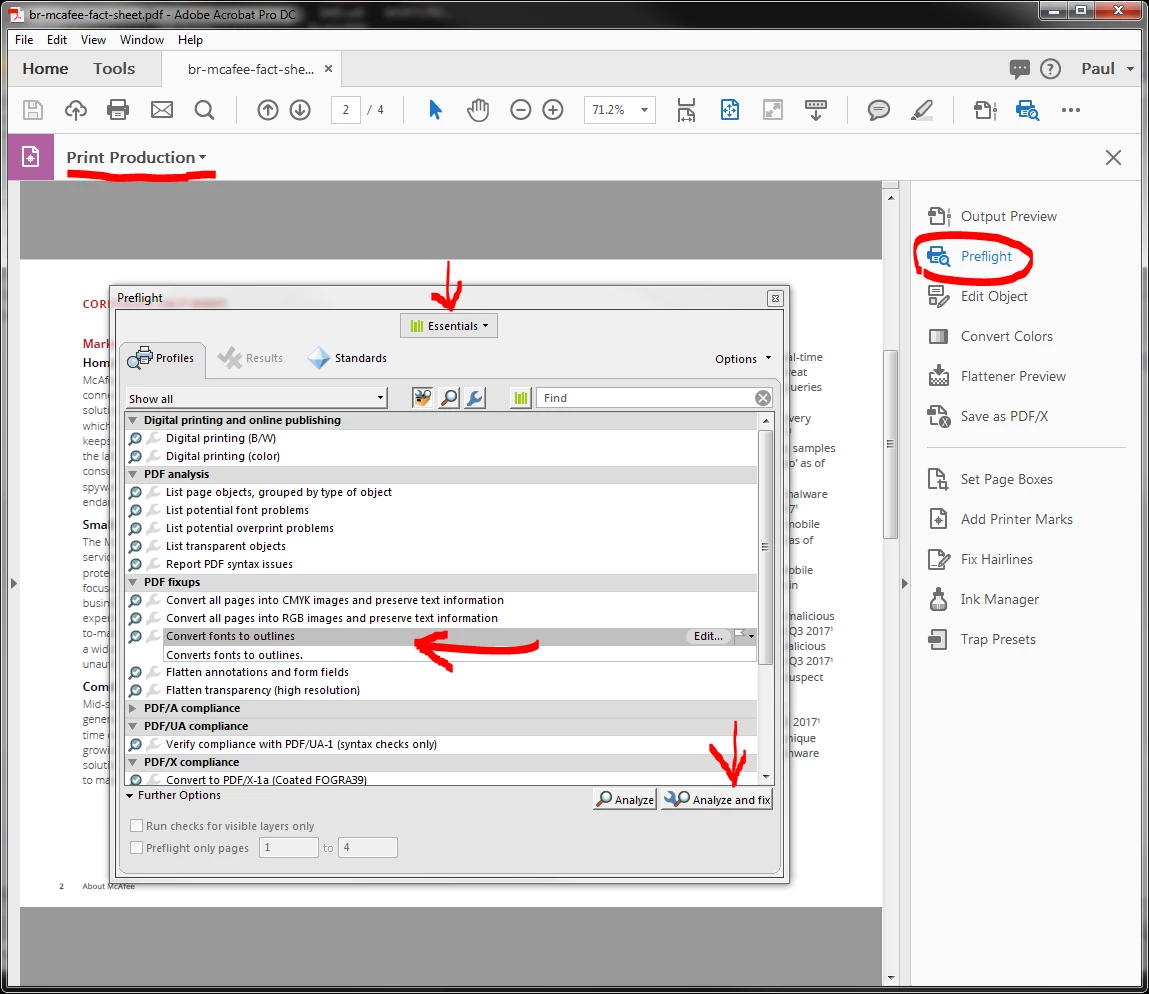Open the File menu

24,40
